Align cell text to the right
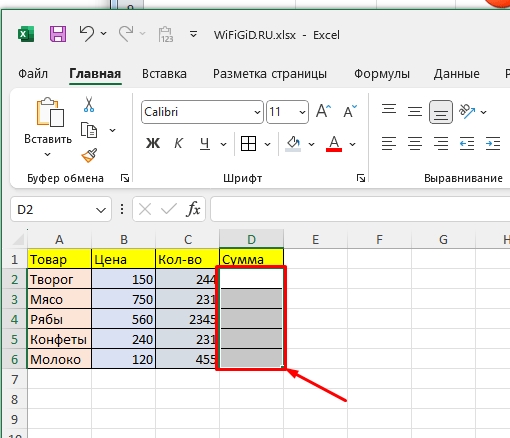The width and height of the screenshot is (510, 438). [x=441, y=144]
